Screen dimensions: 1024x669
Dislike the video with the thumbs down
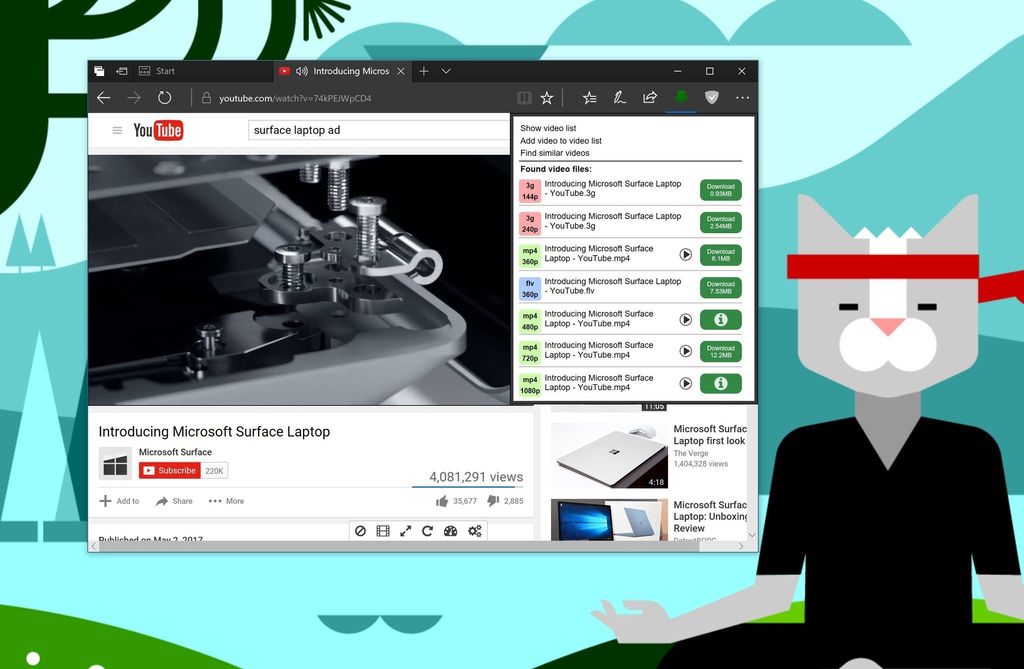(493, 501)
